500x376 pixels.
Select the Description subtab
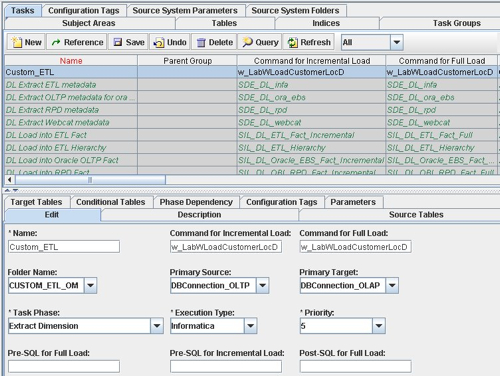(199, 215)
